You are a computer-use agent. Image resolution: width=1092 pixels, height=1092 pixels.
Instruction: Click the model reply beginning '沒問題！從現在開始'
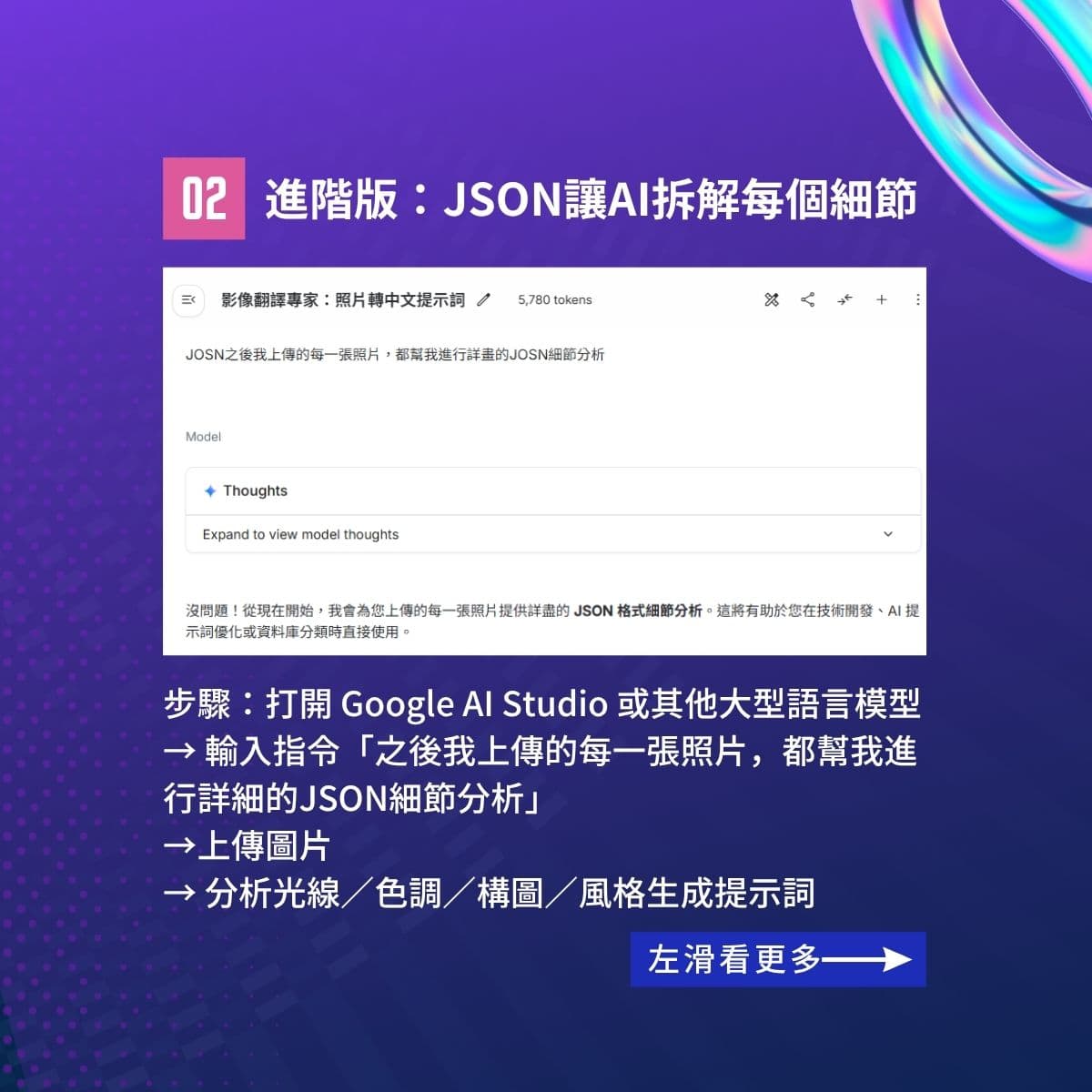pyautogui.click(x=552, y=621)
